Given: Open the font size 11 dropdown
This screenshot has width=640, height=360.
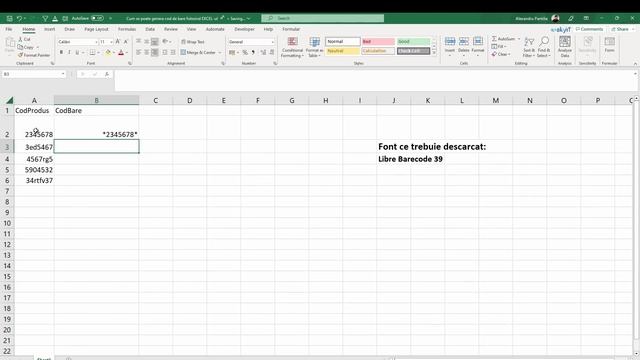Looking at the screenshot, I should click(111, 42).
